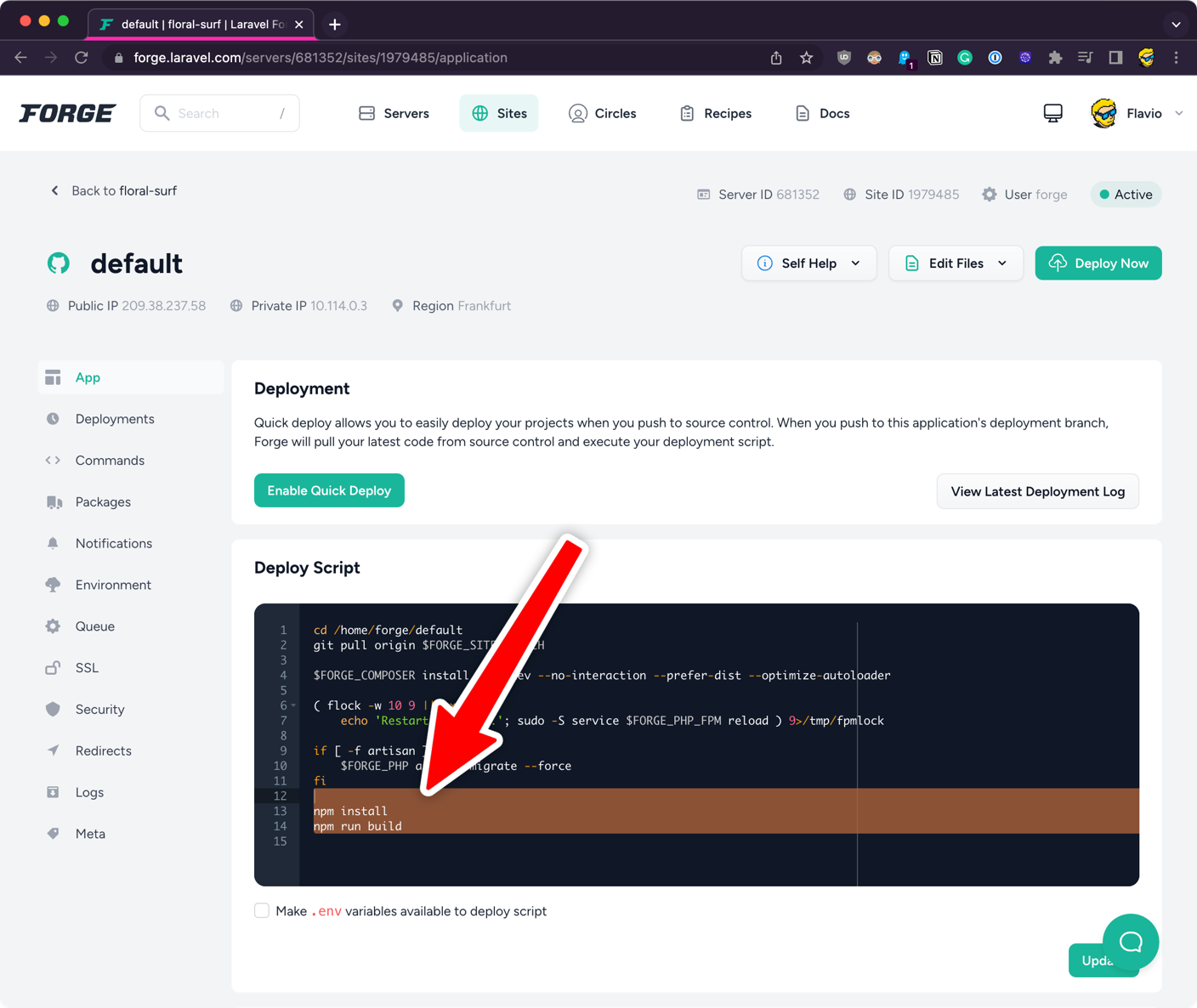Click the Forge logo
This screenshot has height=1008, width=1197.
coord(67,113)
